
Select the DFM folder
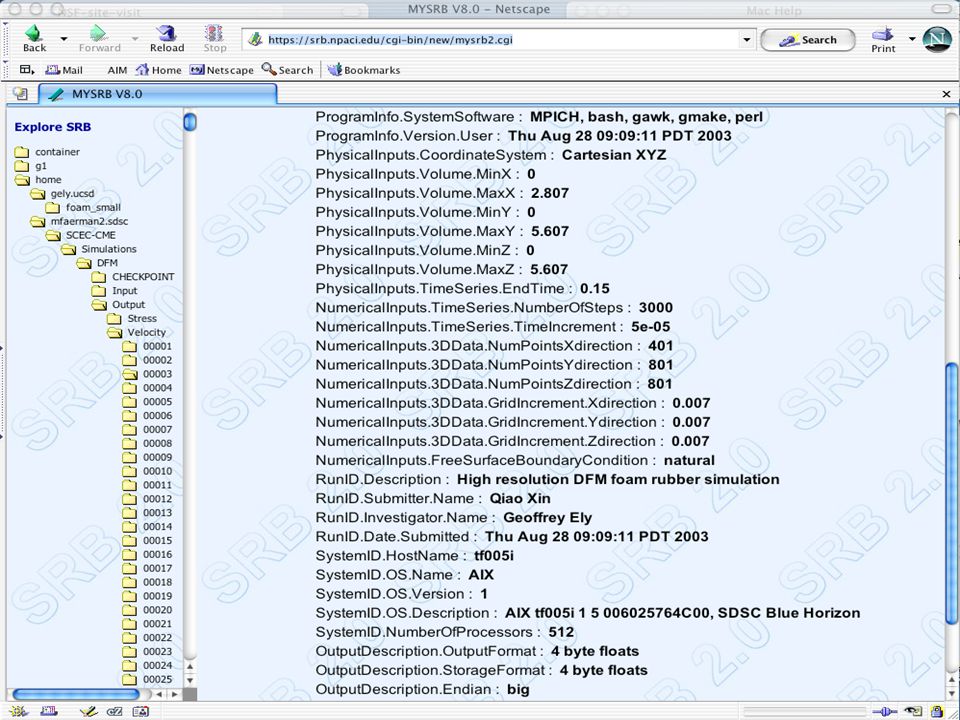click(97, 263)
